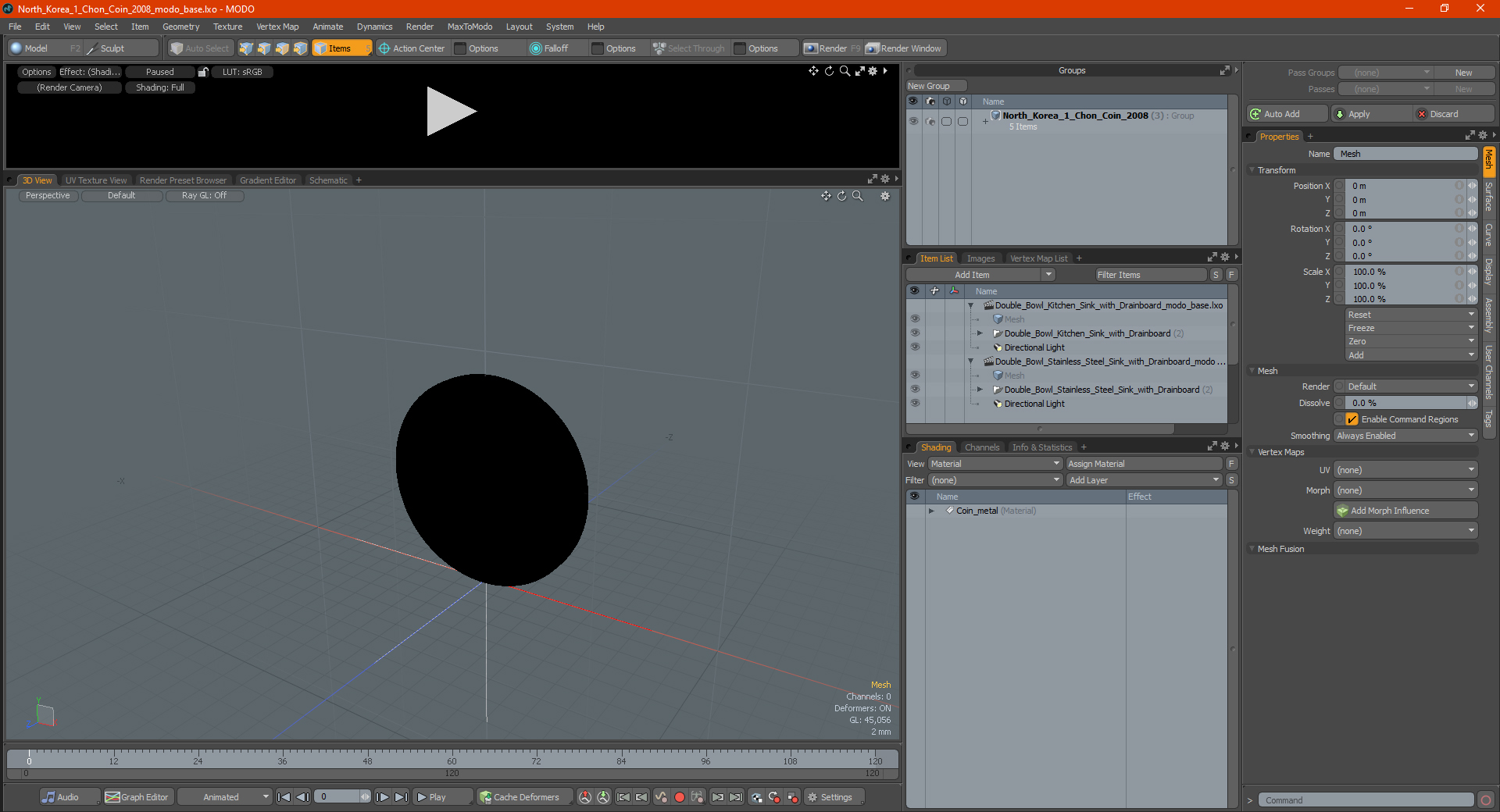Image resolution: width=1500 pixels, height=812 pixels.
Task: Toggle Action Center Options checkbox
Action: 460,48
